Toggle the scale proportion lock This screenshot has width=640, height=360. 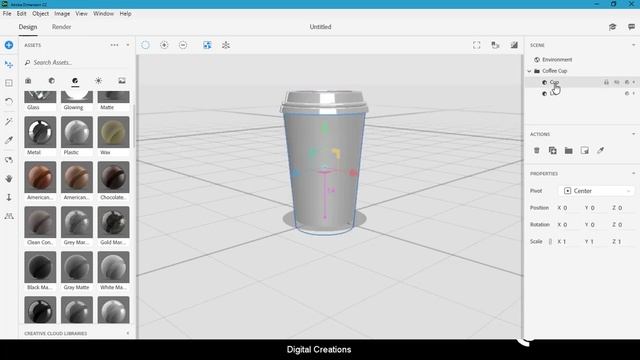tap(550, 242)
